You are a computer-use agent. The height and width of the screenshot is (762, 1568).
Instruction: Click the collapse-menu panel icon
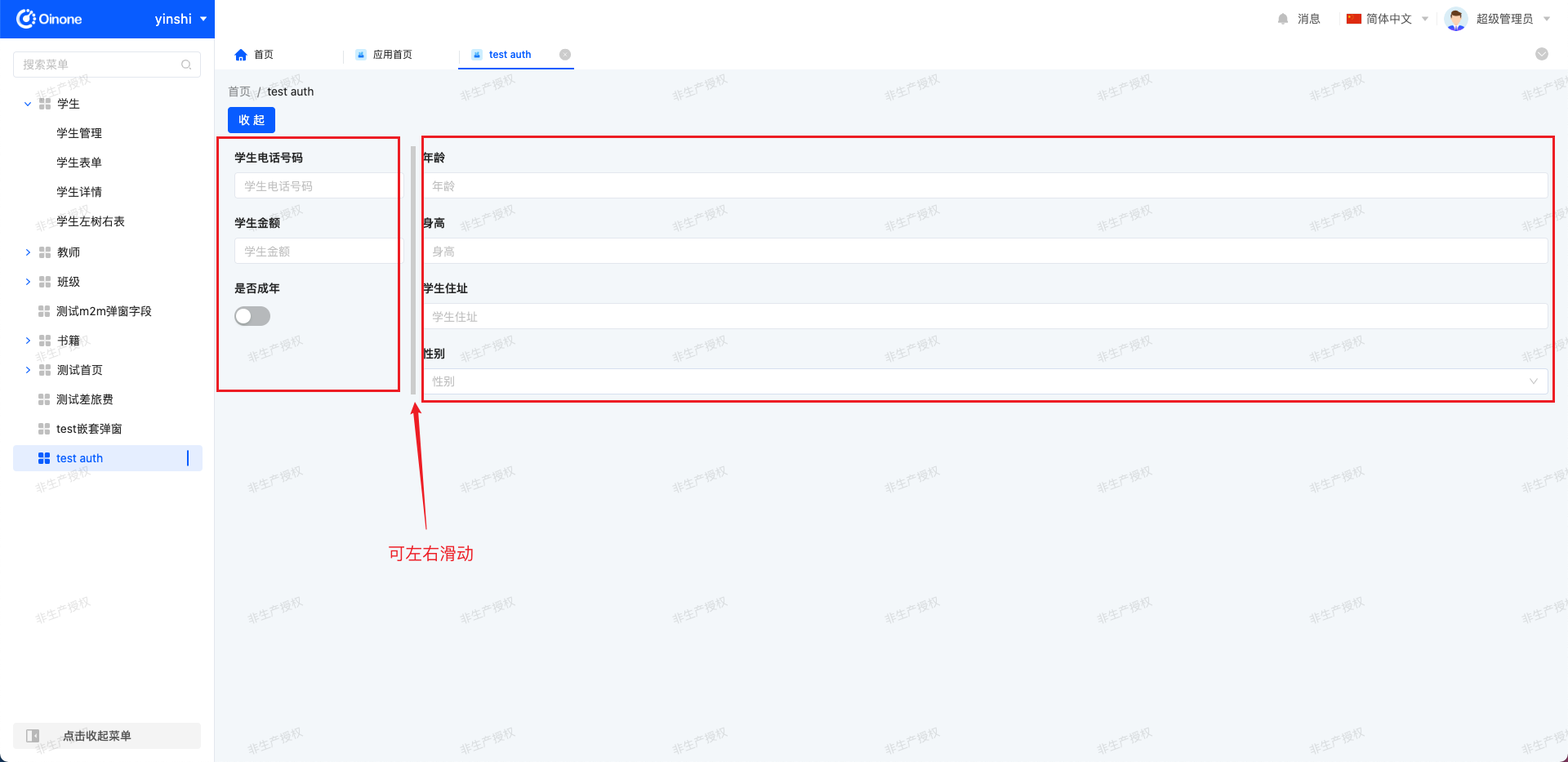(33, 736)
